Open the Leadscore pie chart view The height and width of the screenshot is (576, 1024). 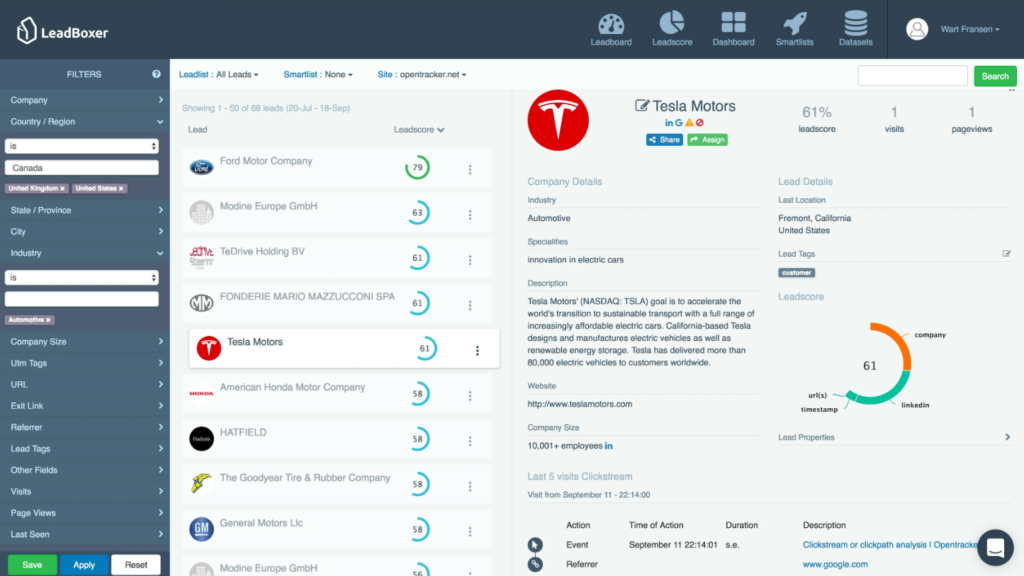pyautogui.click(x=671, y=27)
